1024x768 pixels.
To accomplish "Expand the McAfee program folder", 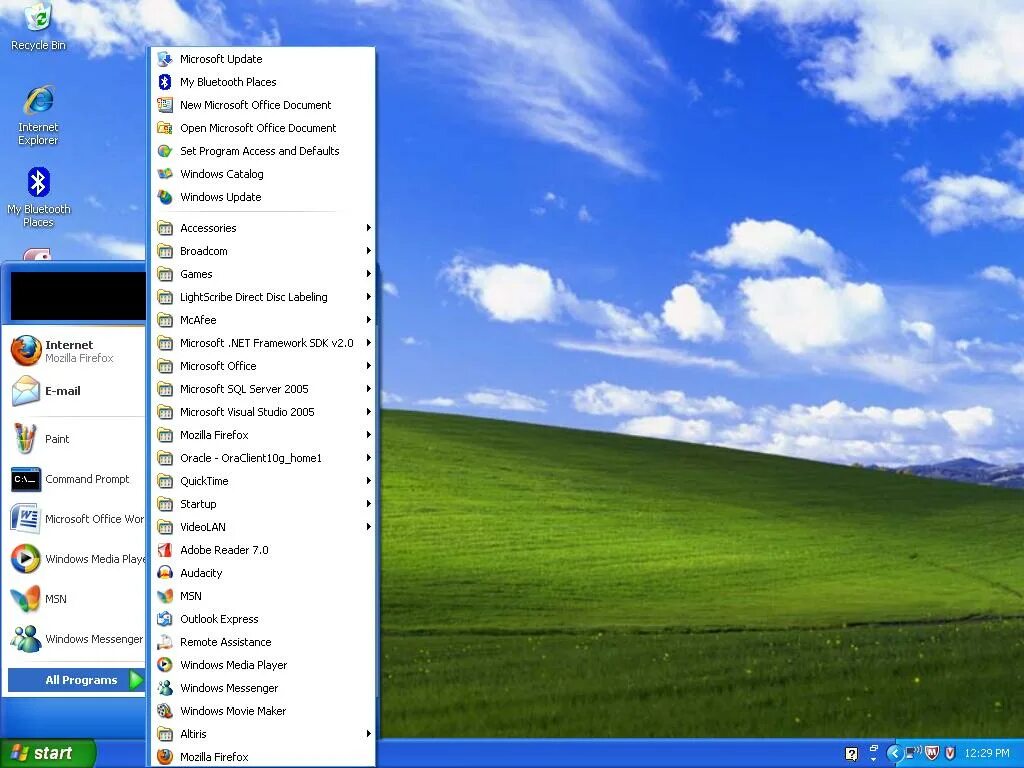I will pyautogui.click(x=263, y=319).
